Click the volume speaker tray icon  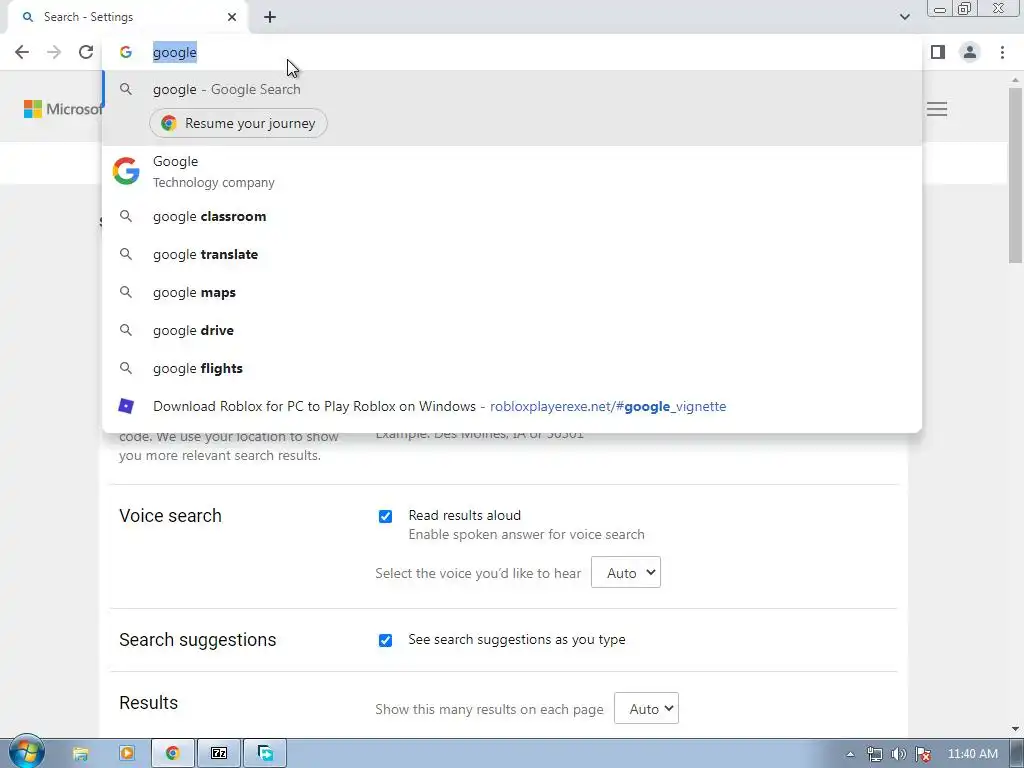[x=899, y=754]
